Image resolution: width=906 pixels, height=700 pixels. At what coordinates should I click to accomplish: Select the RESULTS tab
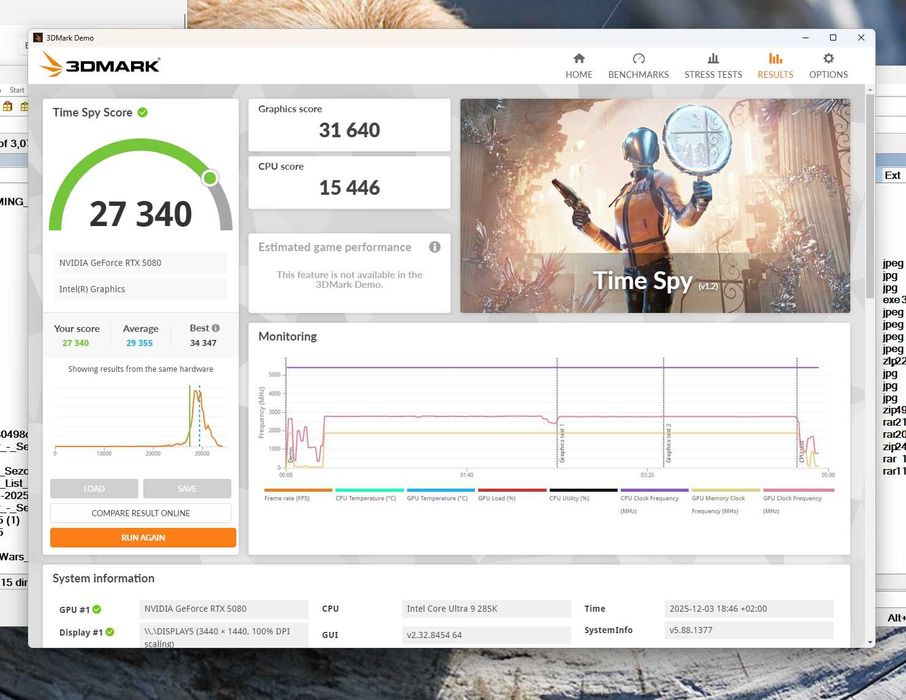[x=775, y=66]
